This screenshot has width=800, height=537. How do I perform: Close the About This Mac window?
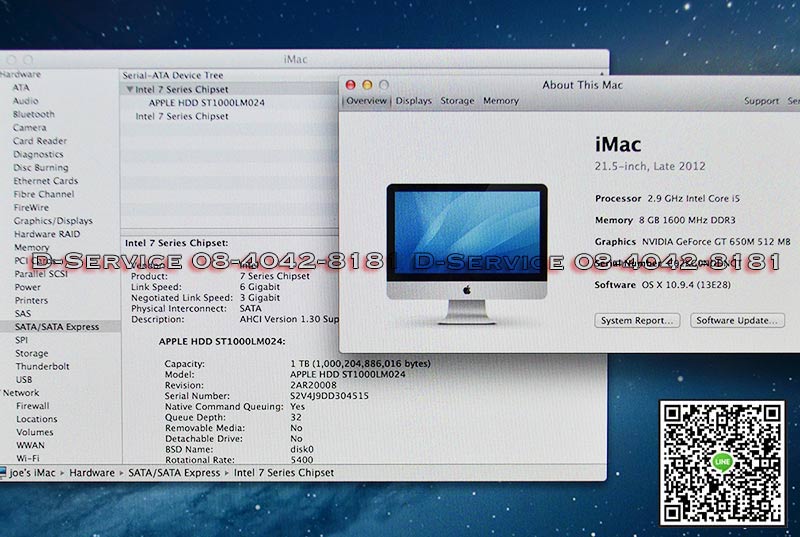tap(351, 85)
